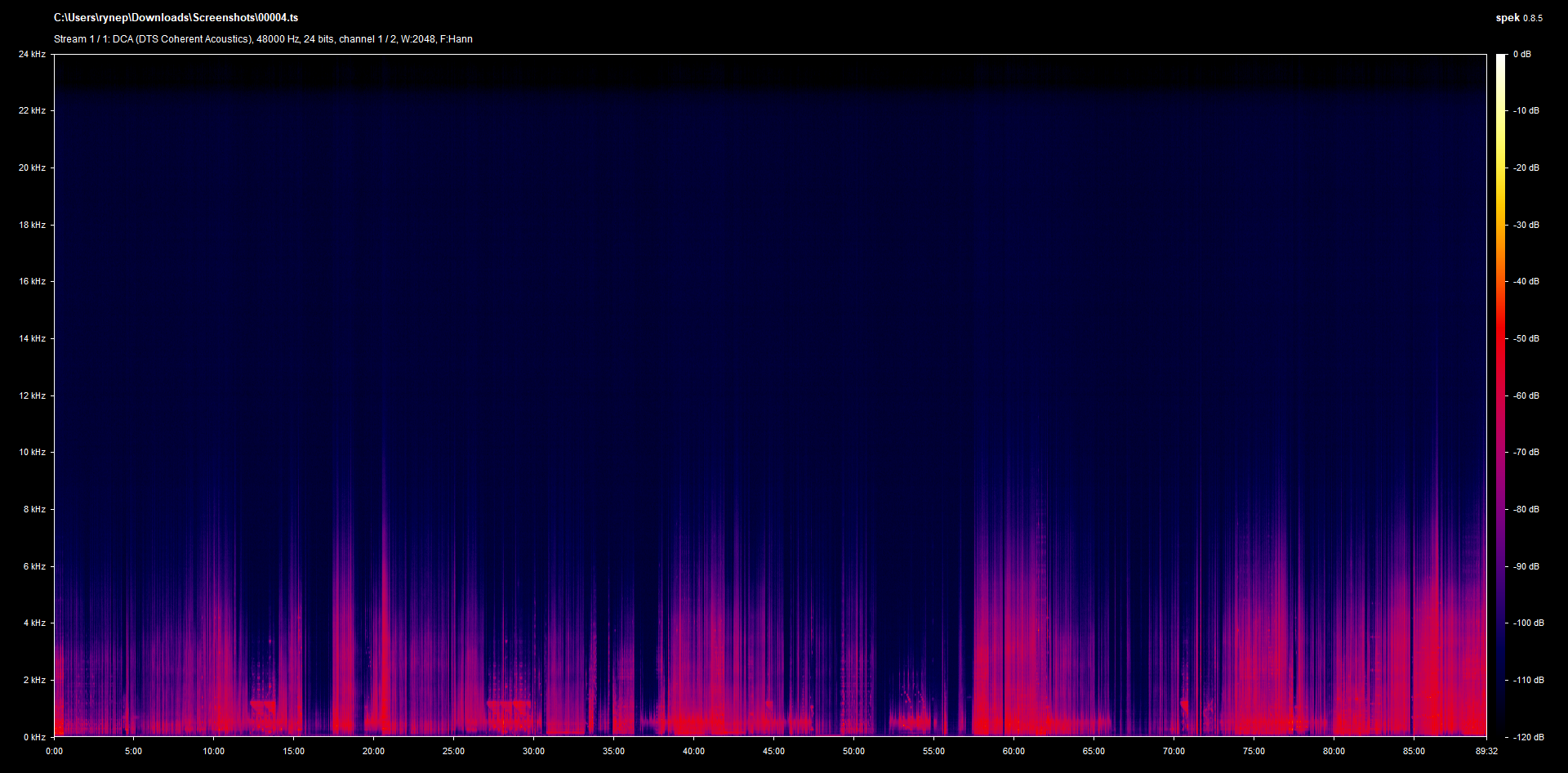This screenshot has height=773, width=1568.
Task: Select the -90 dB scale label
Action: 1526,566
